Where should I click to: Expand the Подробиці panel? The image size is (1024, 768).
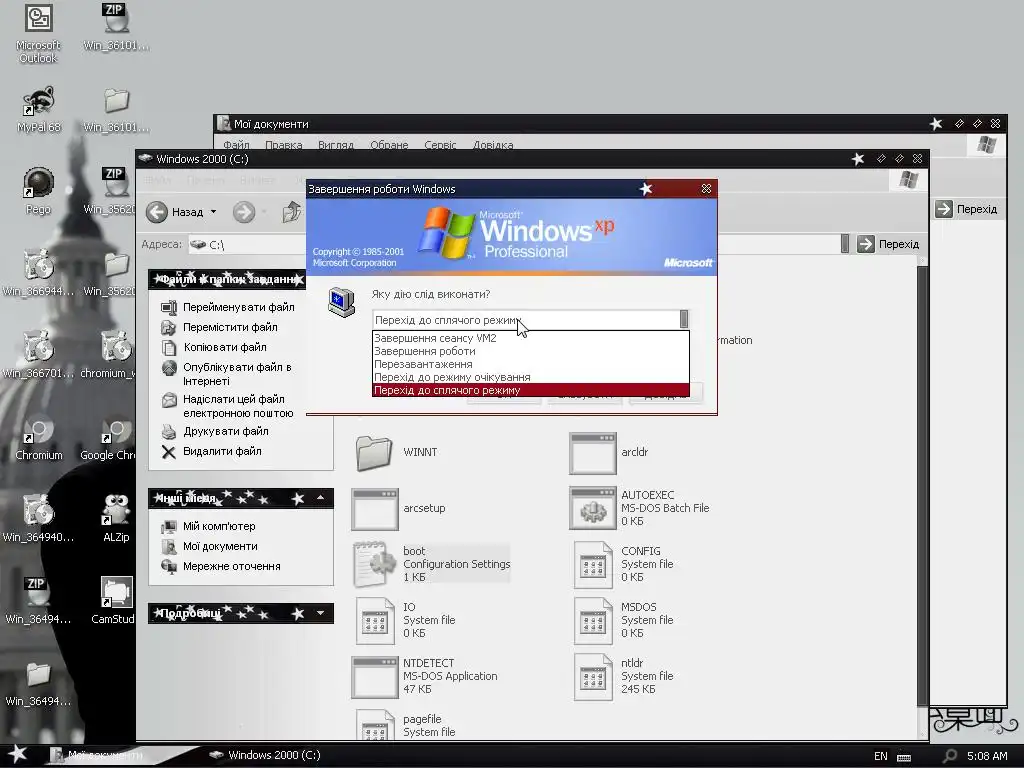point(321,613)
